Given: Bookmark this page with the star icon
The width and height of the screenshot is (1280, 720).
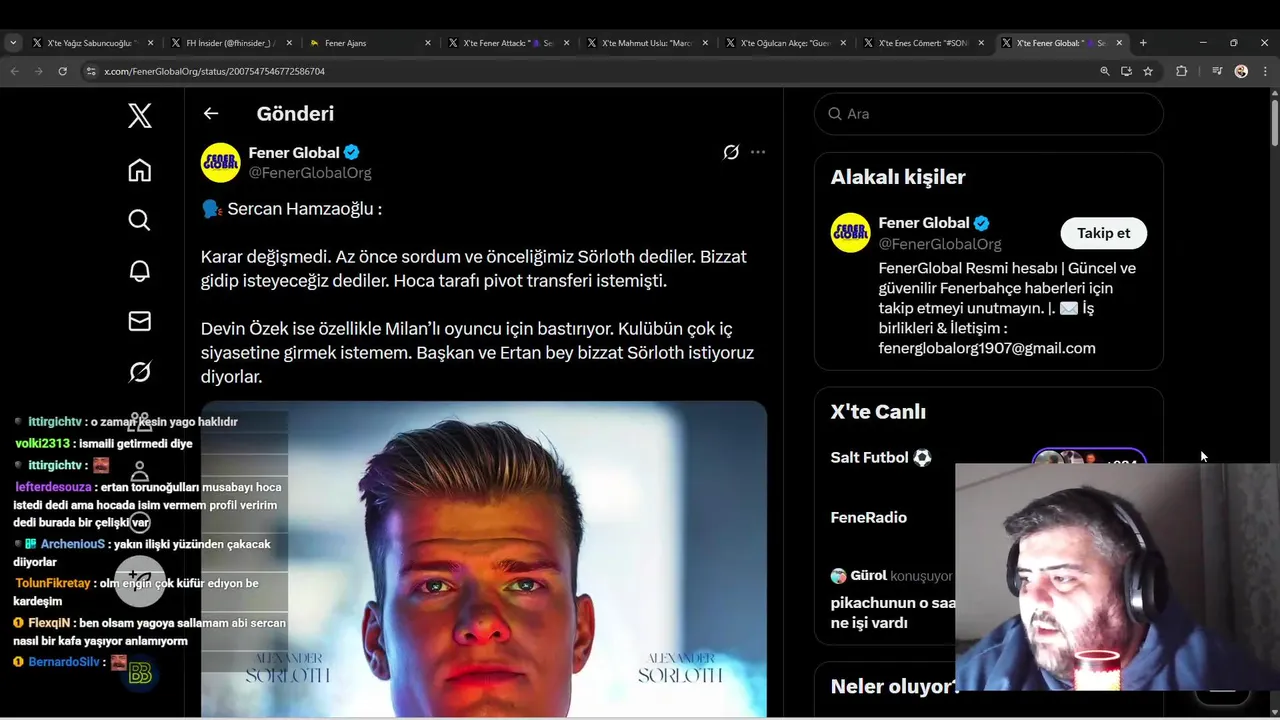Looking at the screenshot, I should point(1148,71).
